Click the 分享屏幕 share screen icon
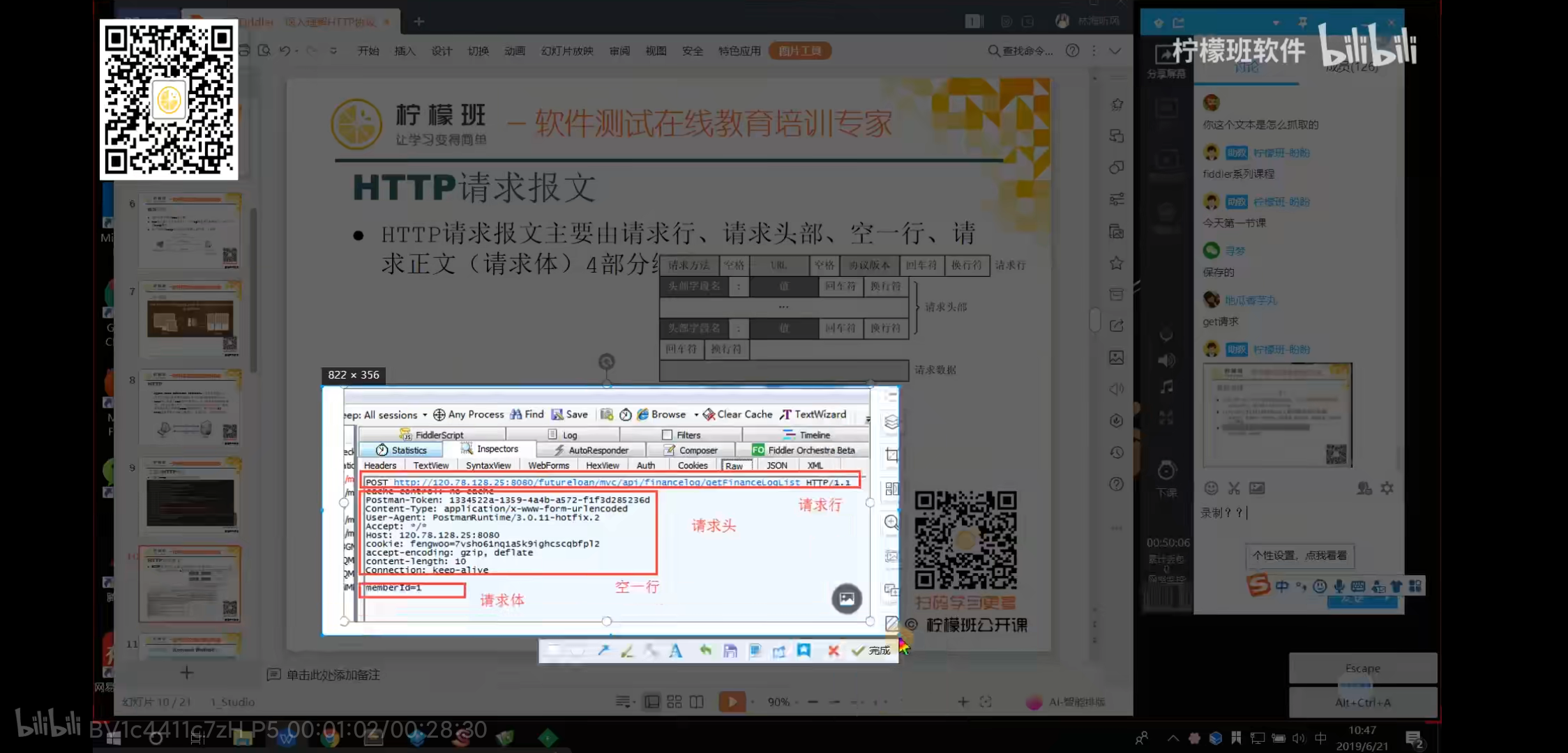The image size is (1568, 753). (x=1166, y=61)
